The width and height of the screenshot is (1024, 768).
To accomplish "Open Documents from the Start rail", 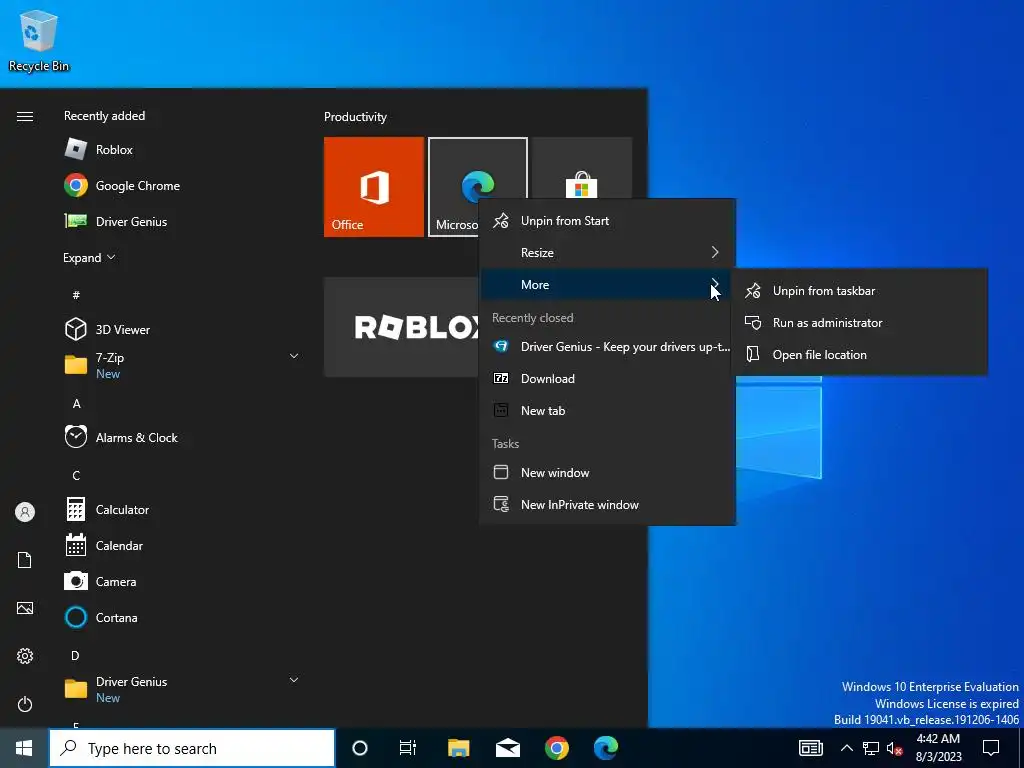I will click(x=25, y=560).
